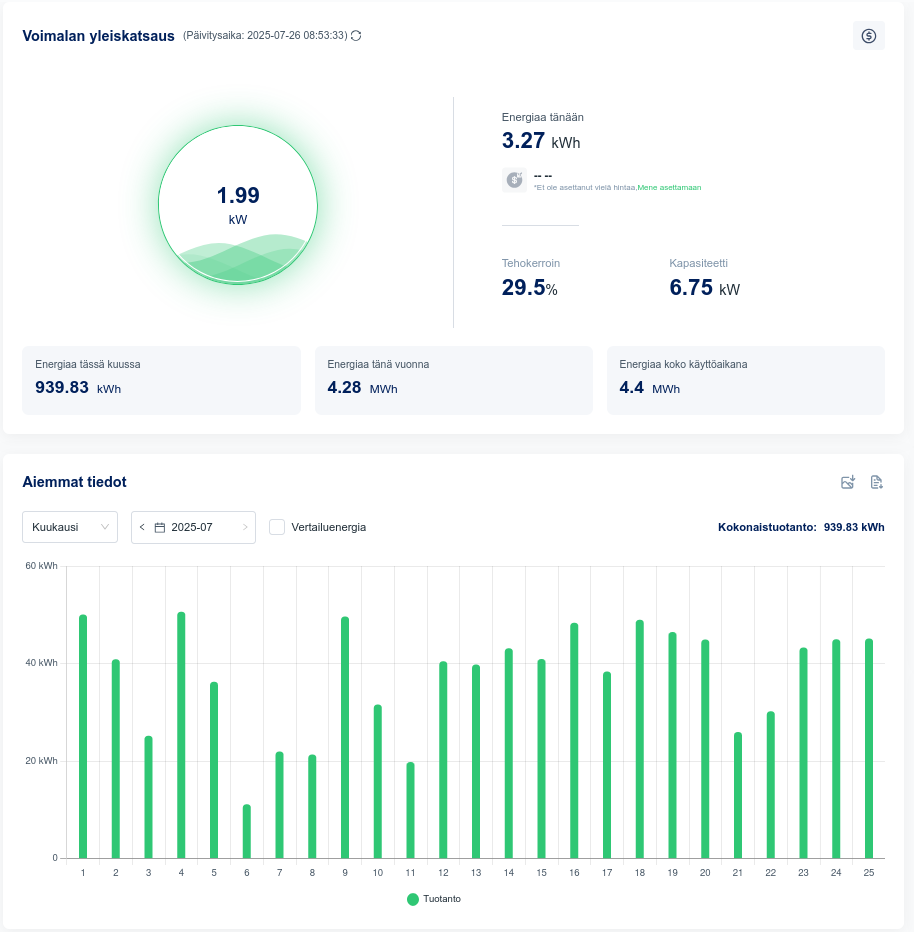
Task: Open the currency settings dollar icon
Action: tap(868, 36)
